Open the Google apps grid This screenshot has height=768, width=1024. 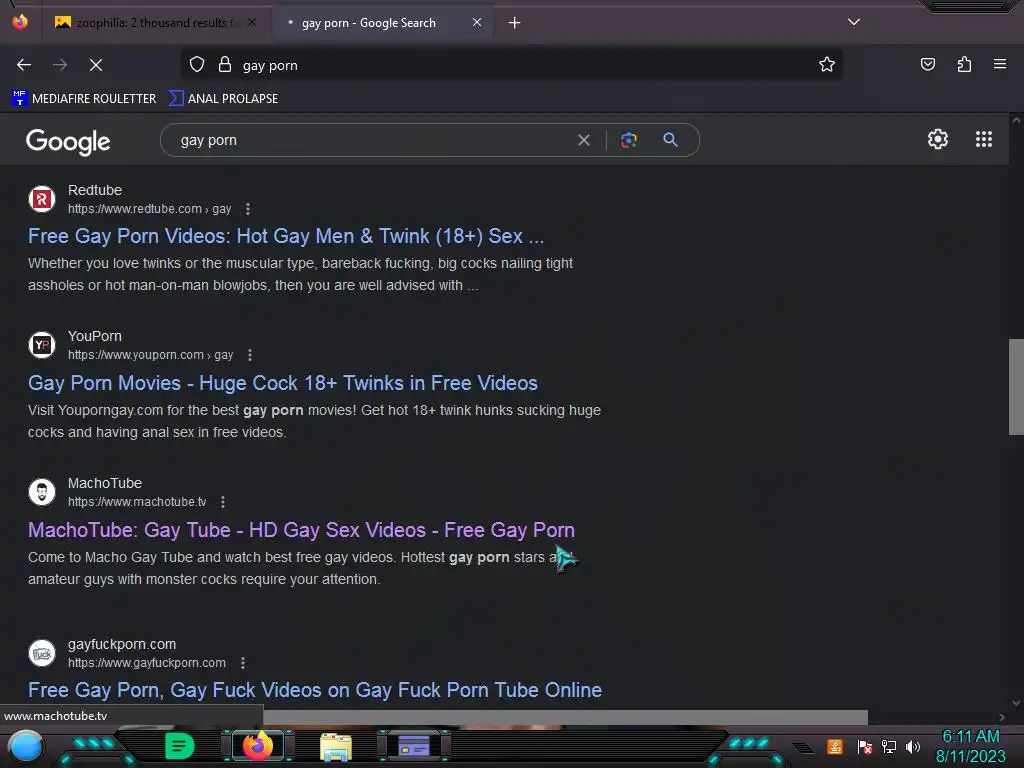pos(984,139)
